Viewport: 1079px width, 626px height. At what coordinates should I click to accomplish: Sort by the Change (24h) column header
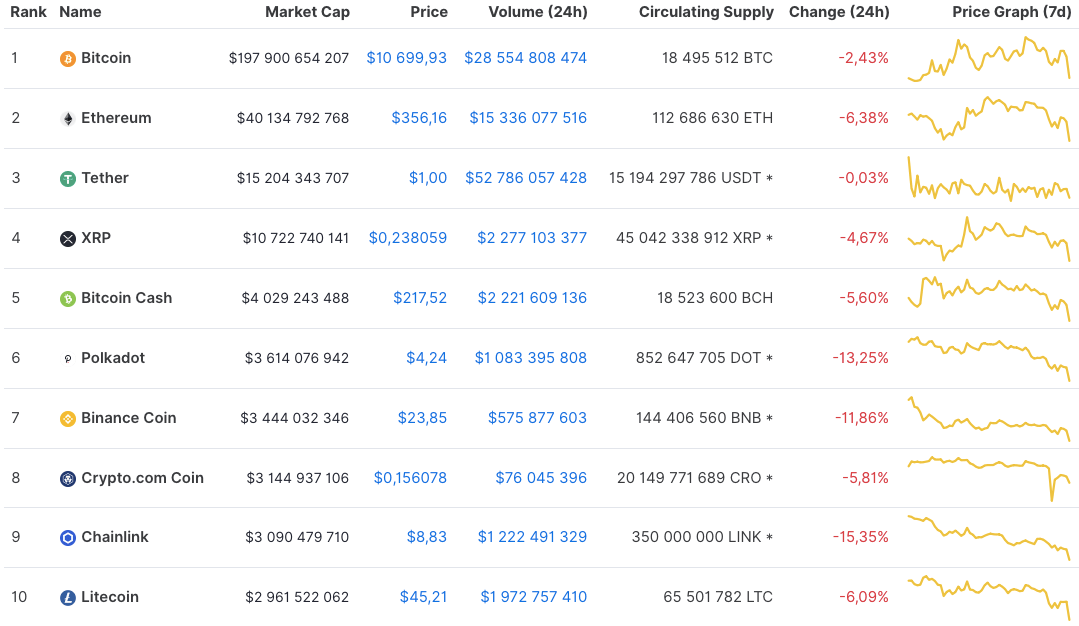pyautogui.click(x=838, y=12)
